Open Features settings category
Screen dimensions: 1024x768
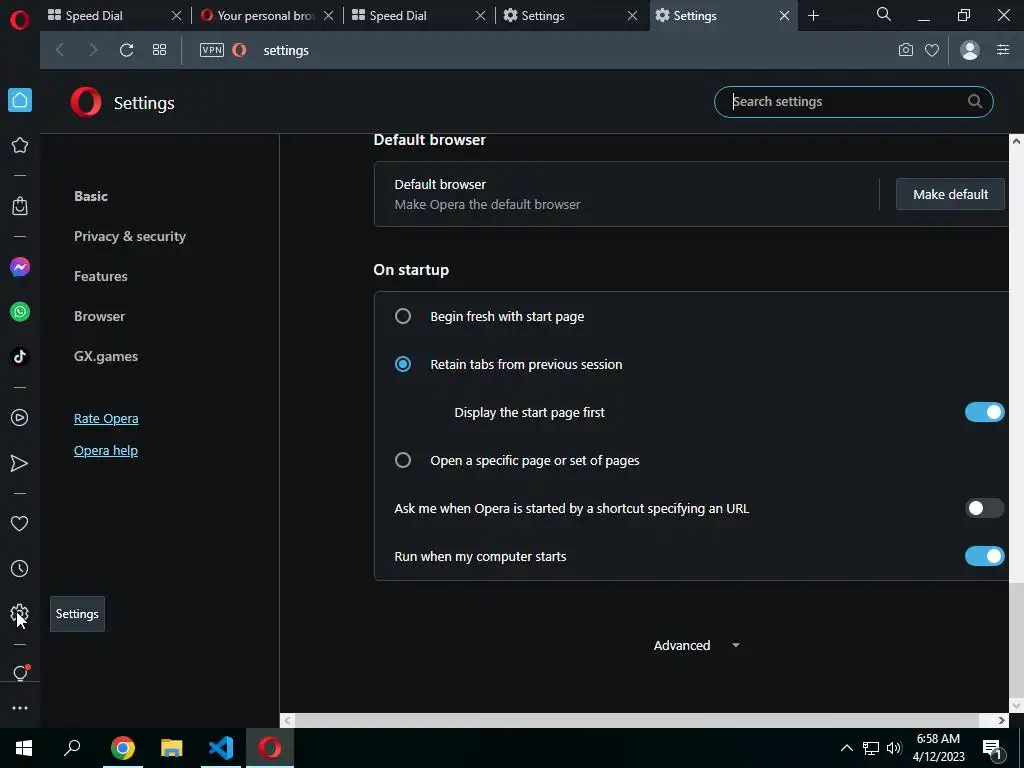[101, 276]
